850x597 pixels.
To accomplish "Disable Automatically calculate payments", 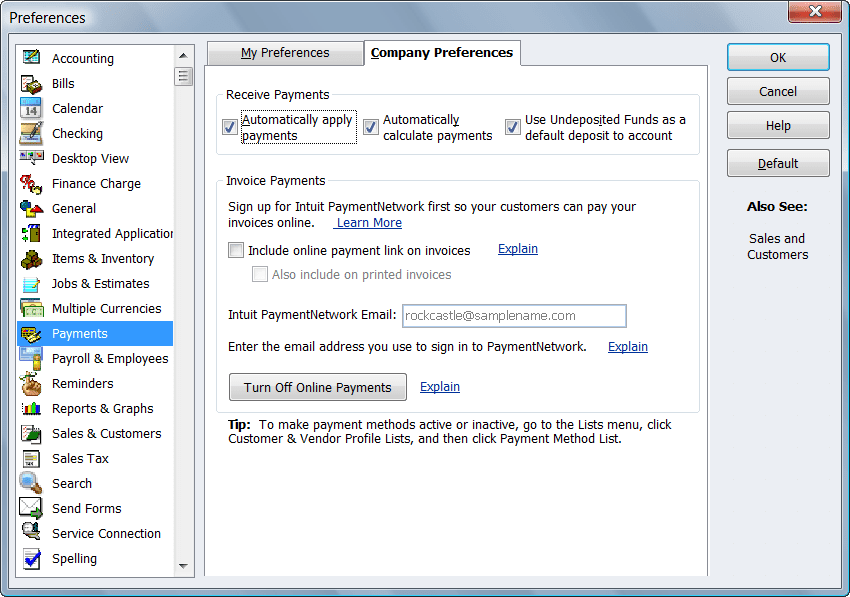I will click(370, 127).
